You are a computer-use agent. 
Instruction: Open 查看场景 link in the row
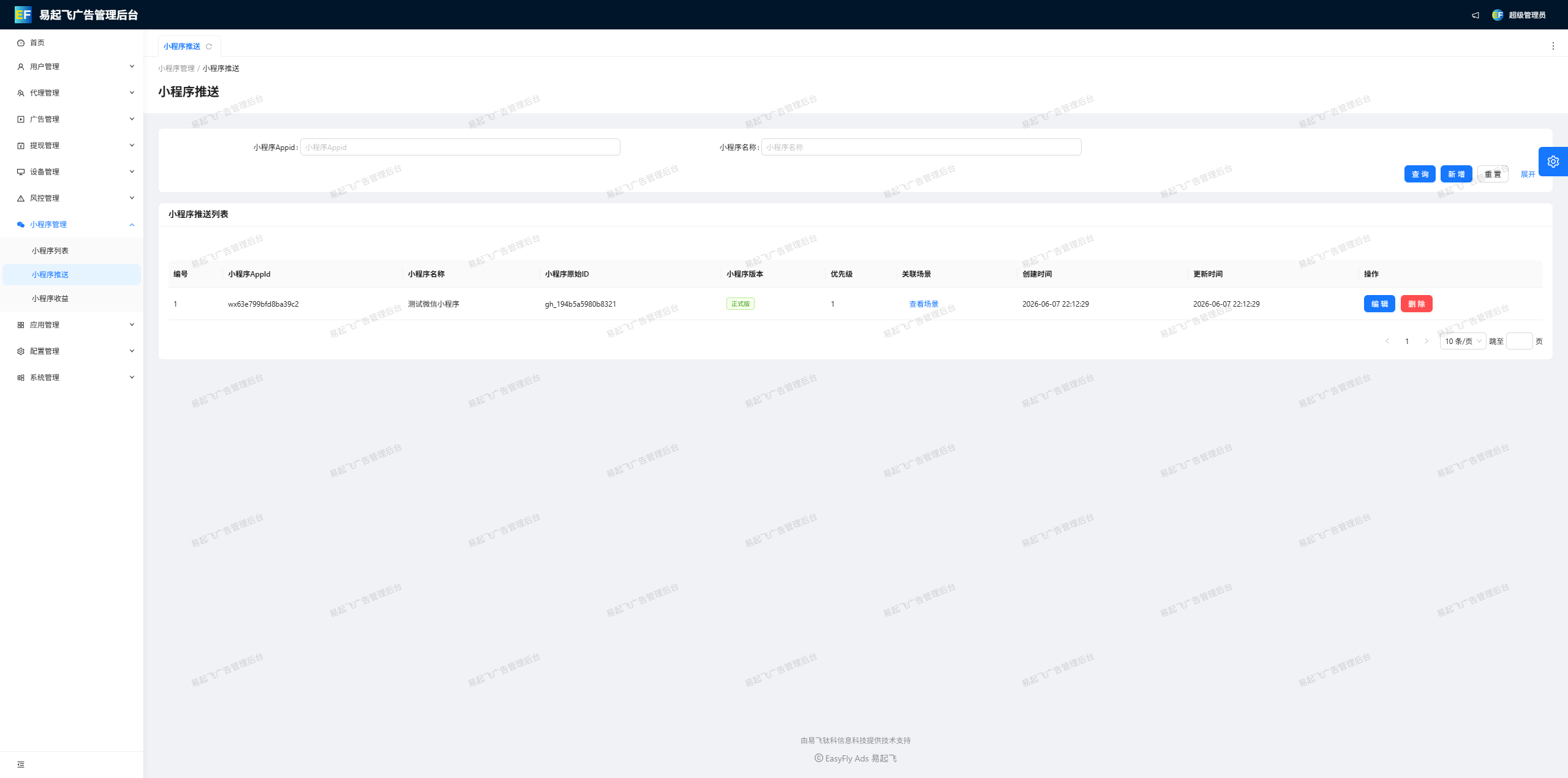(924, 304)
